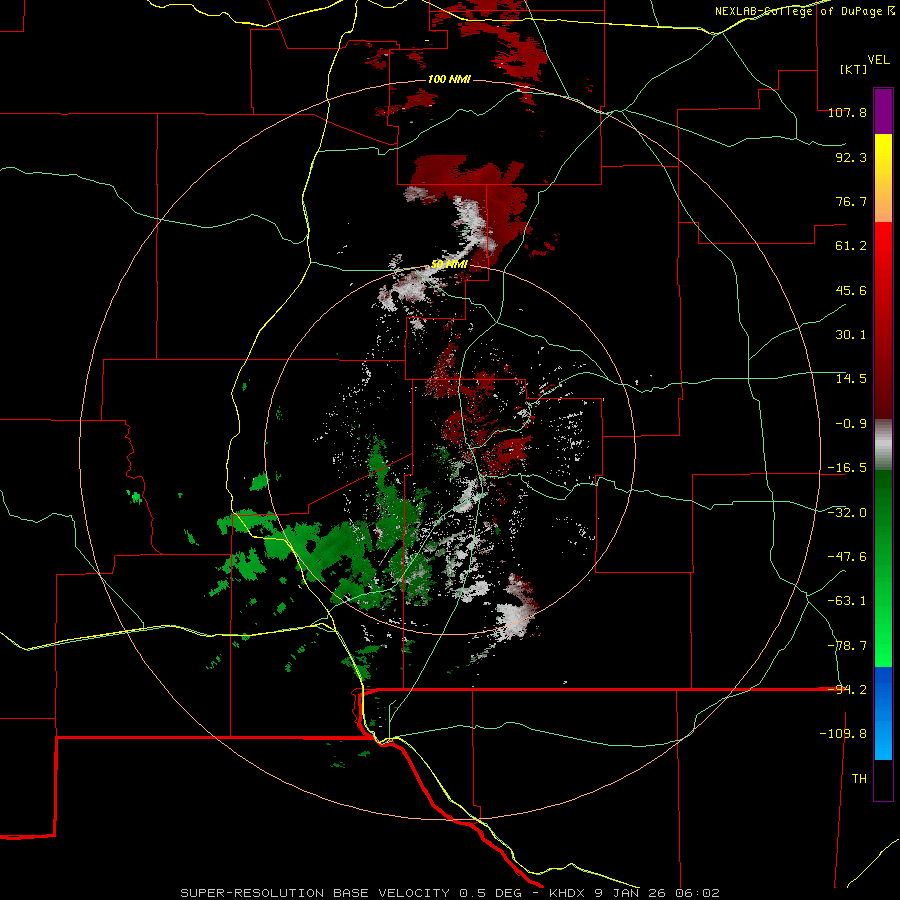Click the purple segment of the velocity color bar
The image size is (900, 900).
[x=883, y=111]
